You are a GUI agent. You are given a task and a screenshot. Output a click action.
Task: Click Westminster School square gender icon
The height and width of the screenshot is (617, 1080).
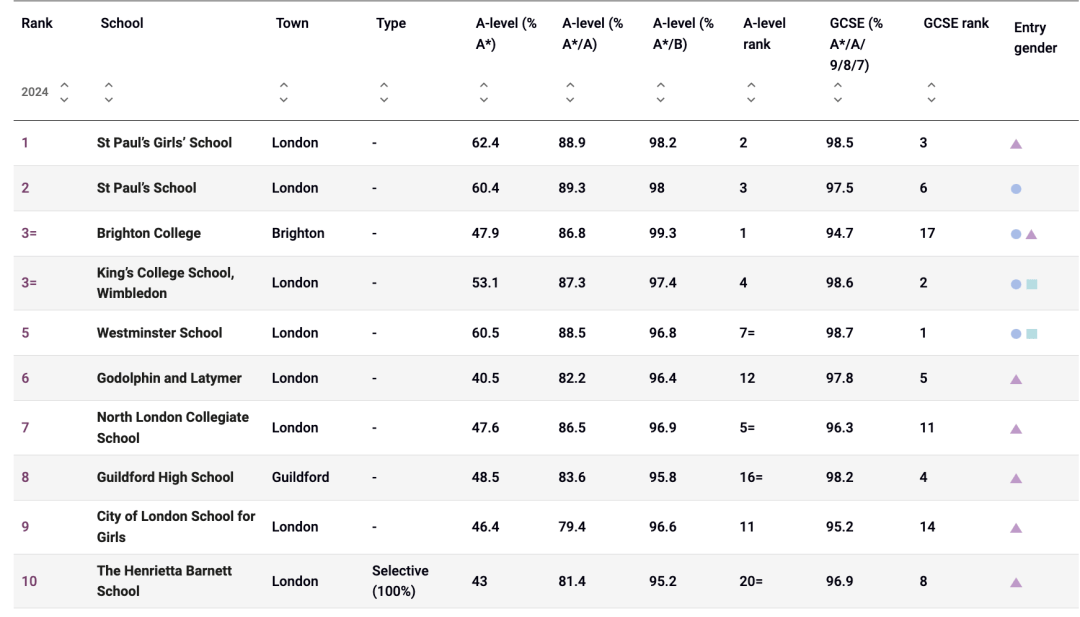pos(1032,334)
